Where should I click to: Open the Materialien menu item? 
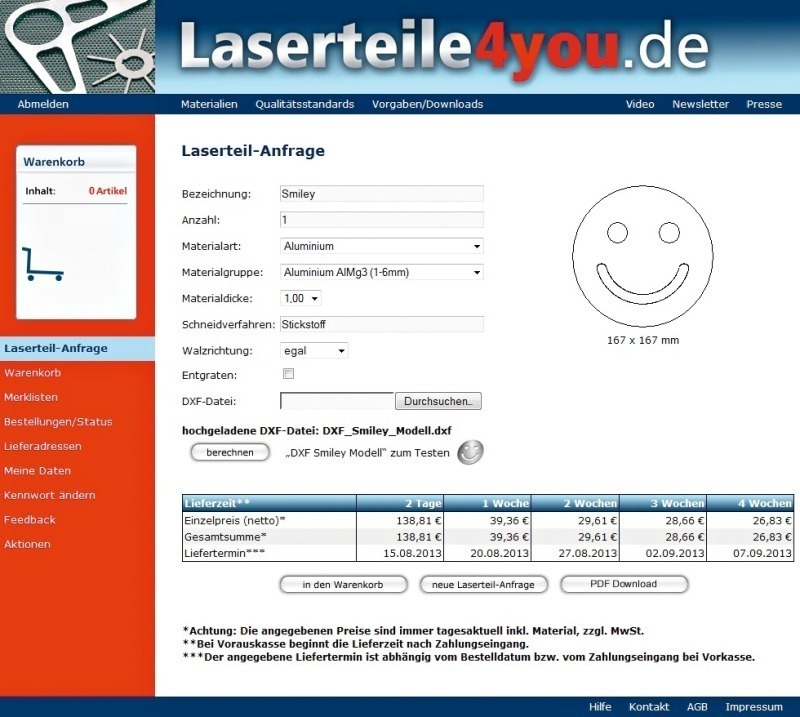point(209,104)
